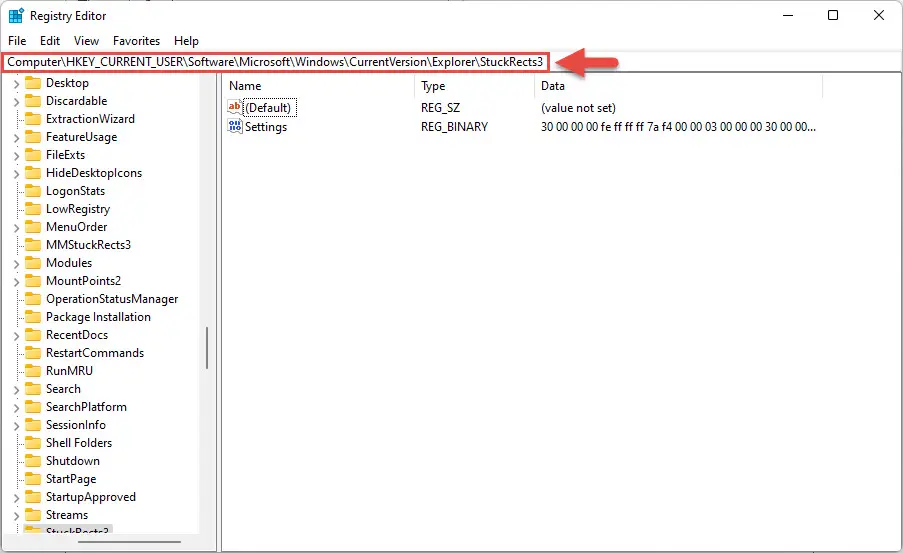Select the Modules folder icon
The height and width of the screenshot is (553, 903).
click(x=33, y=263)
